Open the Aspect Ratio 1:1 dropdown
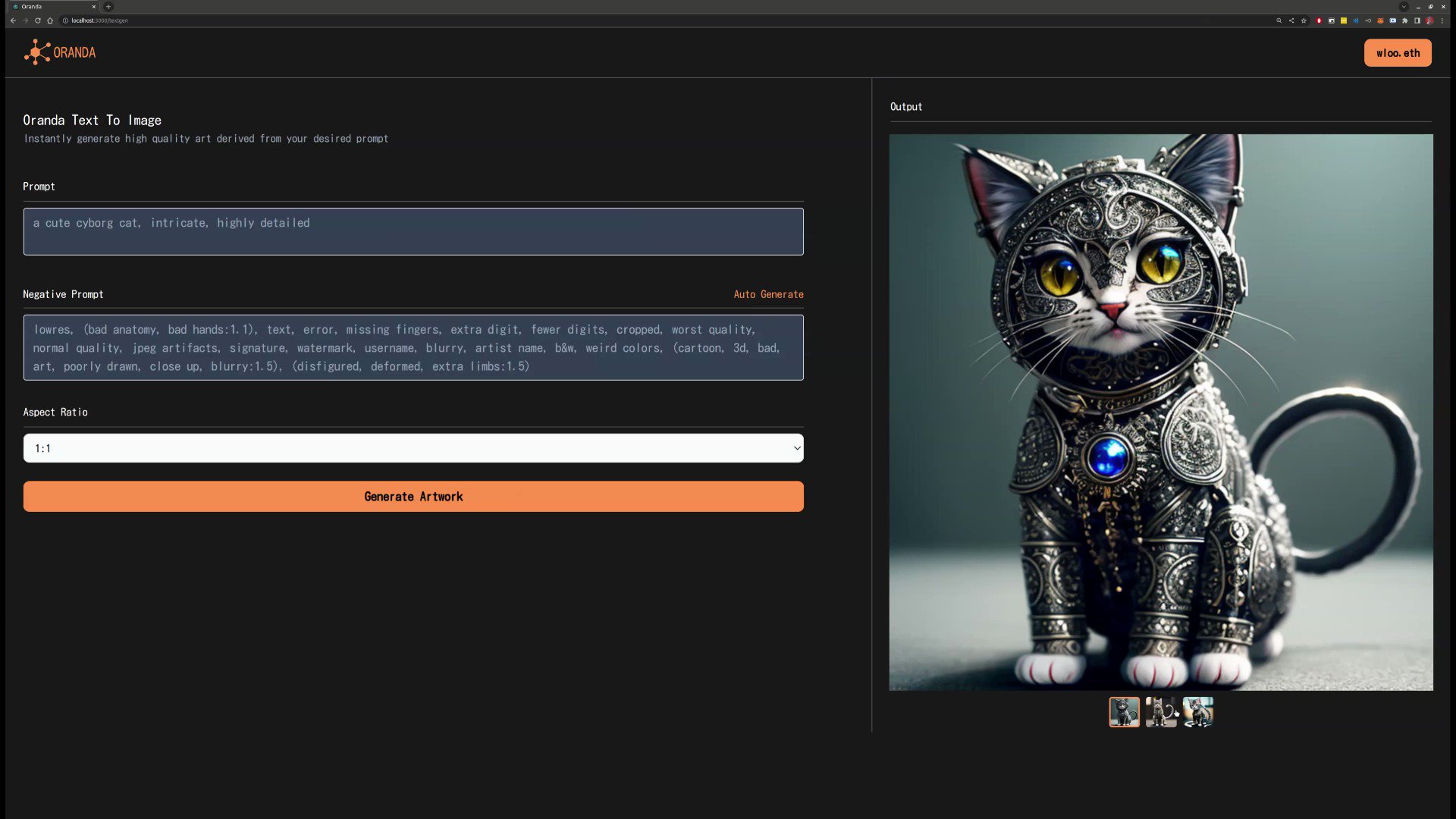1456x819 pixels. (x=413, y=448)
